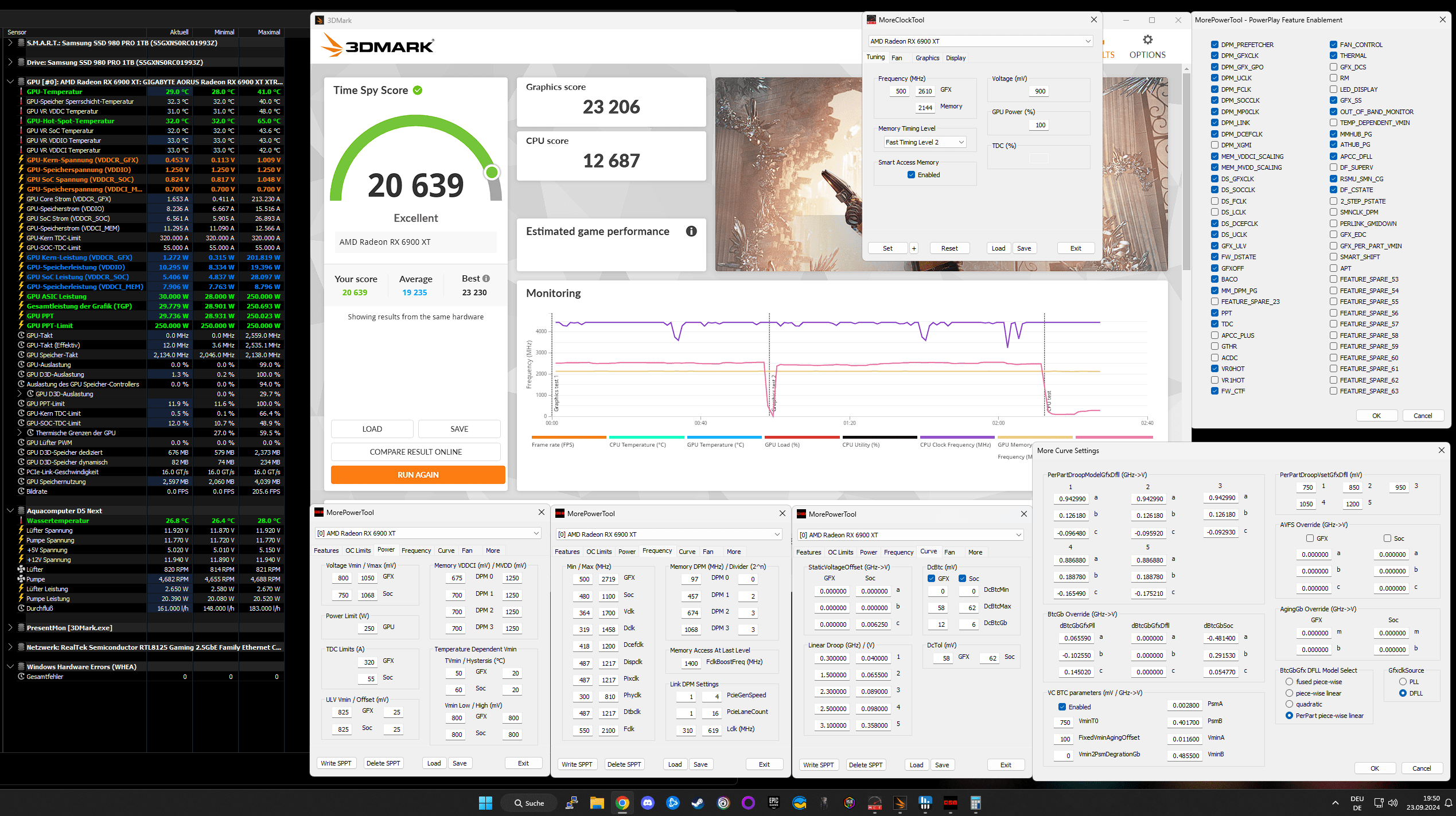The image size is (1456, 816).
Task: Launch Battle.net from the taskbar
Action: 673,803
